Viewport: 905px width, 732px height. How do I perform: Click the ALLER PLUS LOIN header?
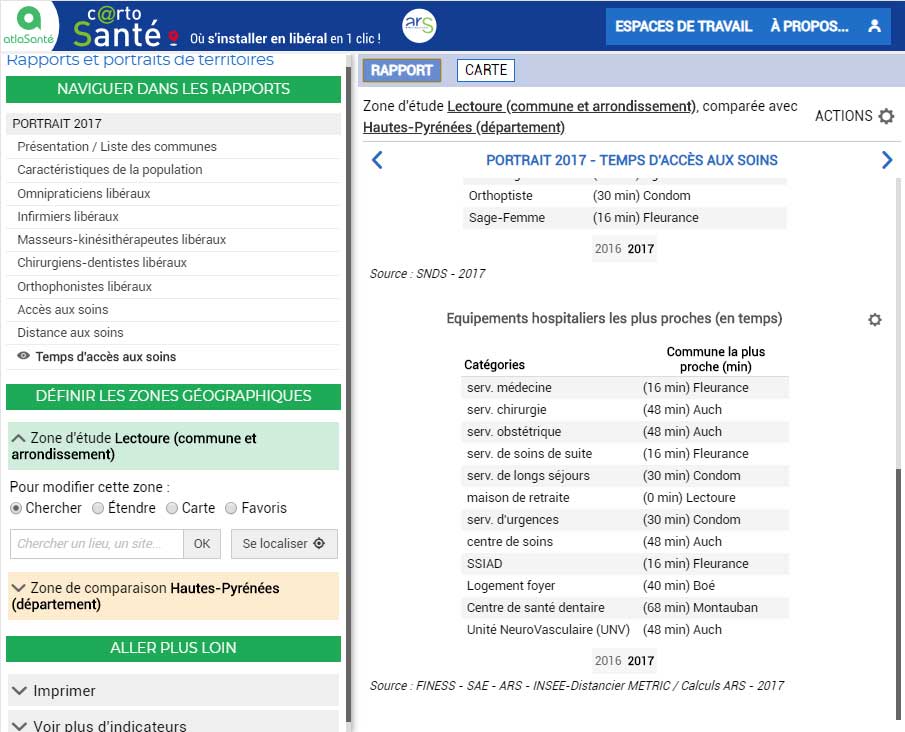click(173, 648)
